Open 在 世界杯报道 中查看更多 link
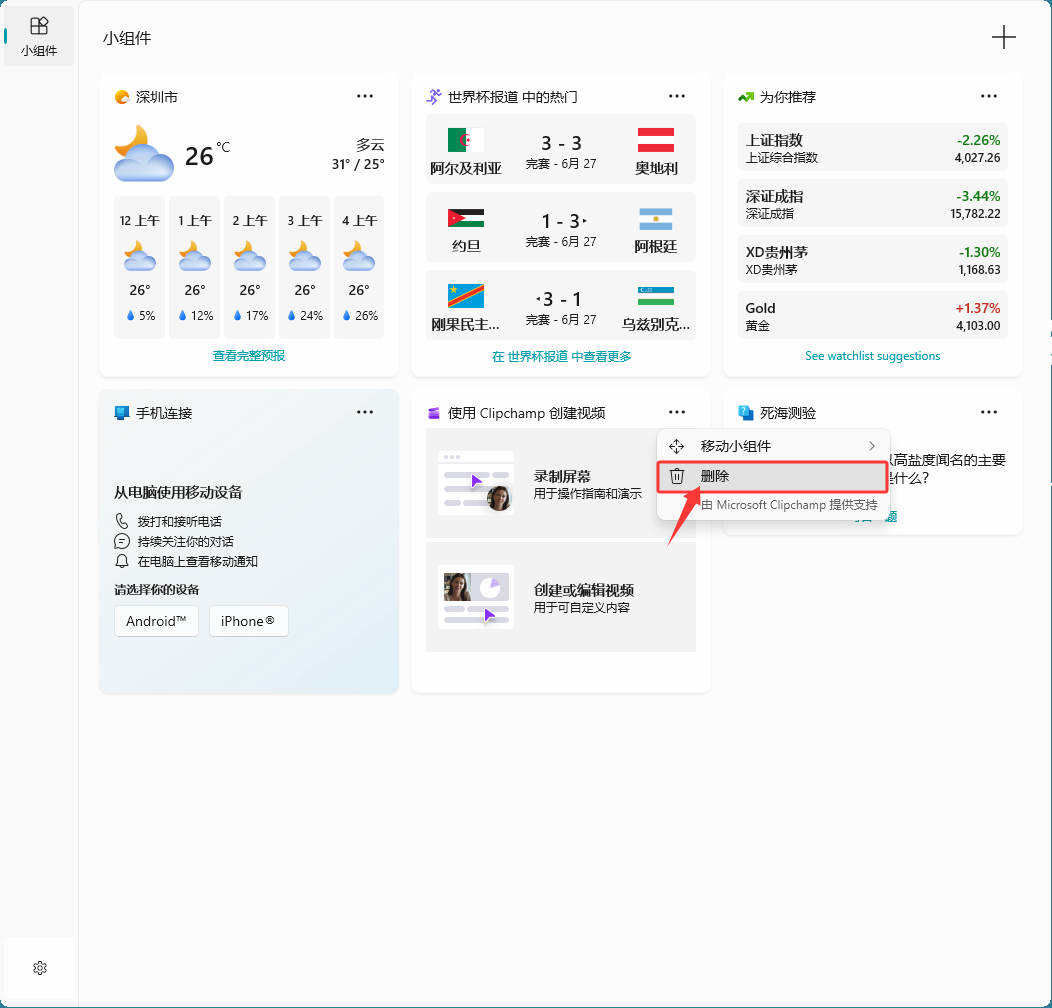The image size is (1052, 1008). click(x=562, y=356)
